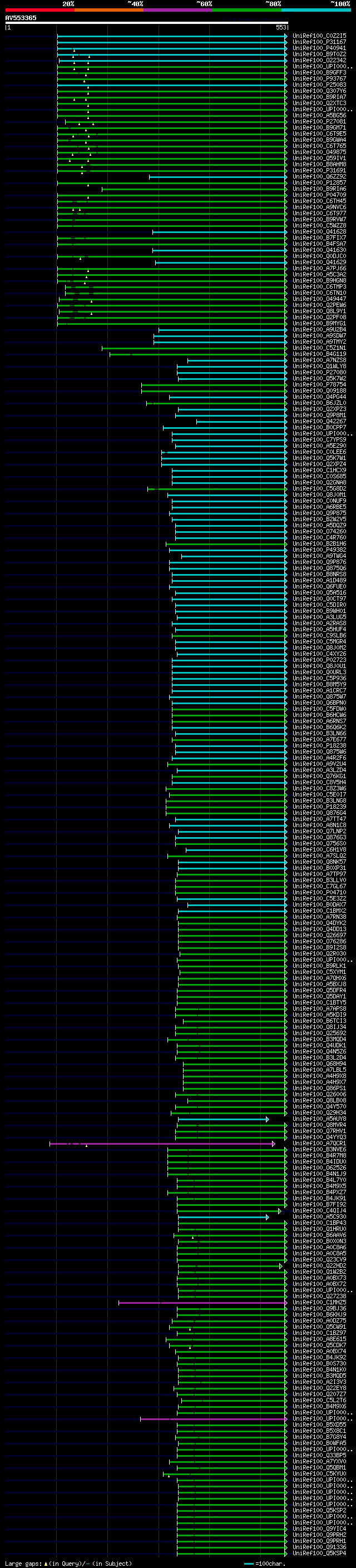Select hit UniRef100_Q1HRU0

(319, 1229)
